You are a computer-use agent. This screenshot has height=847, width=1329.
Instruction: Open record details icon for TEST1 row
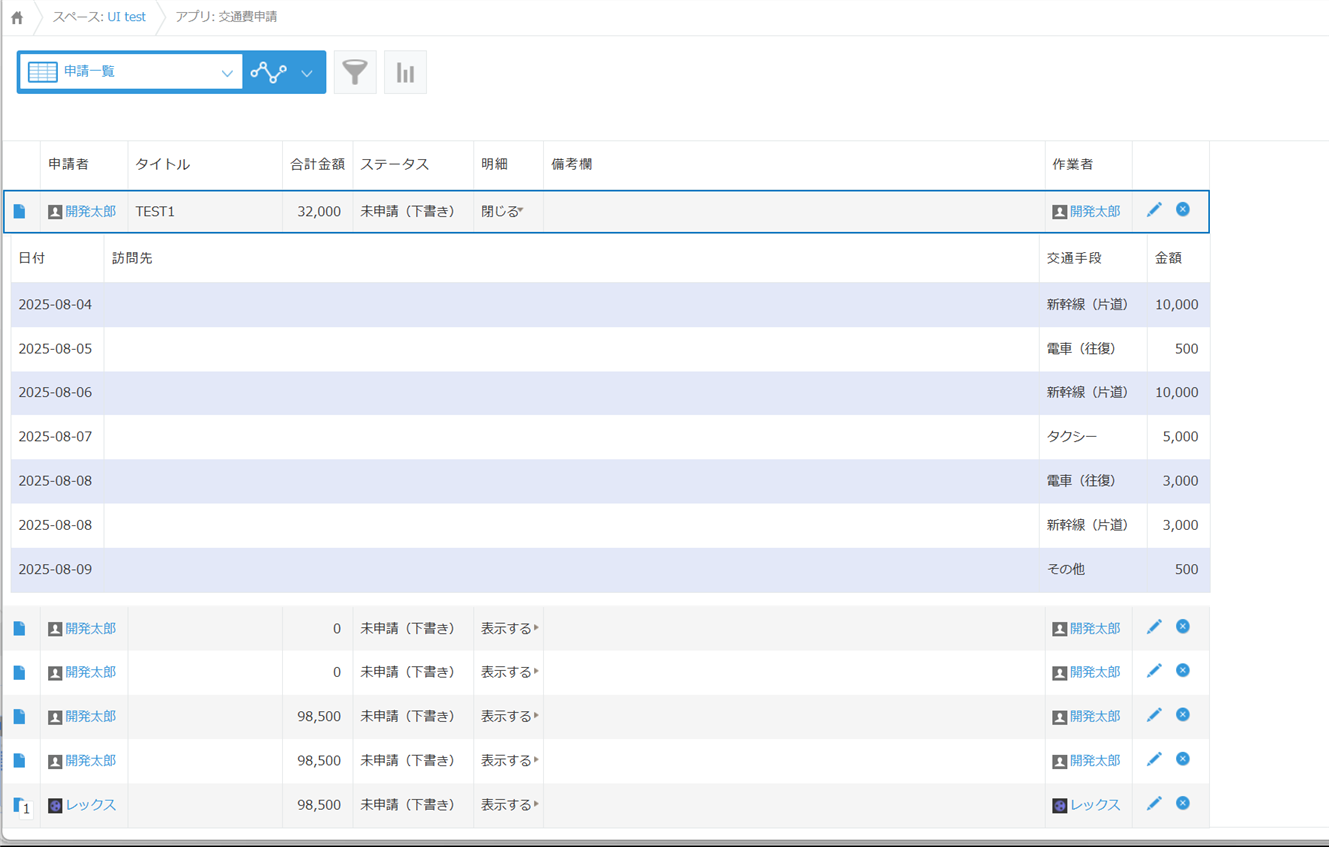point(19,211)
